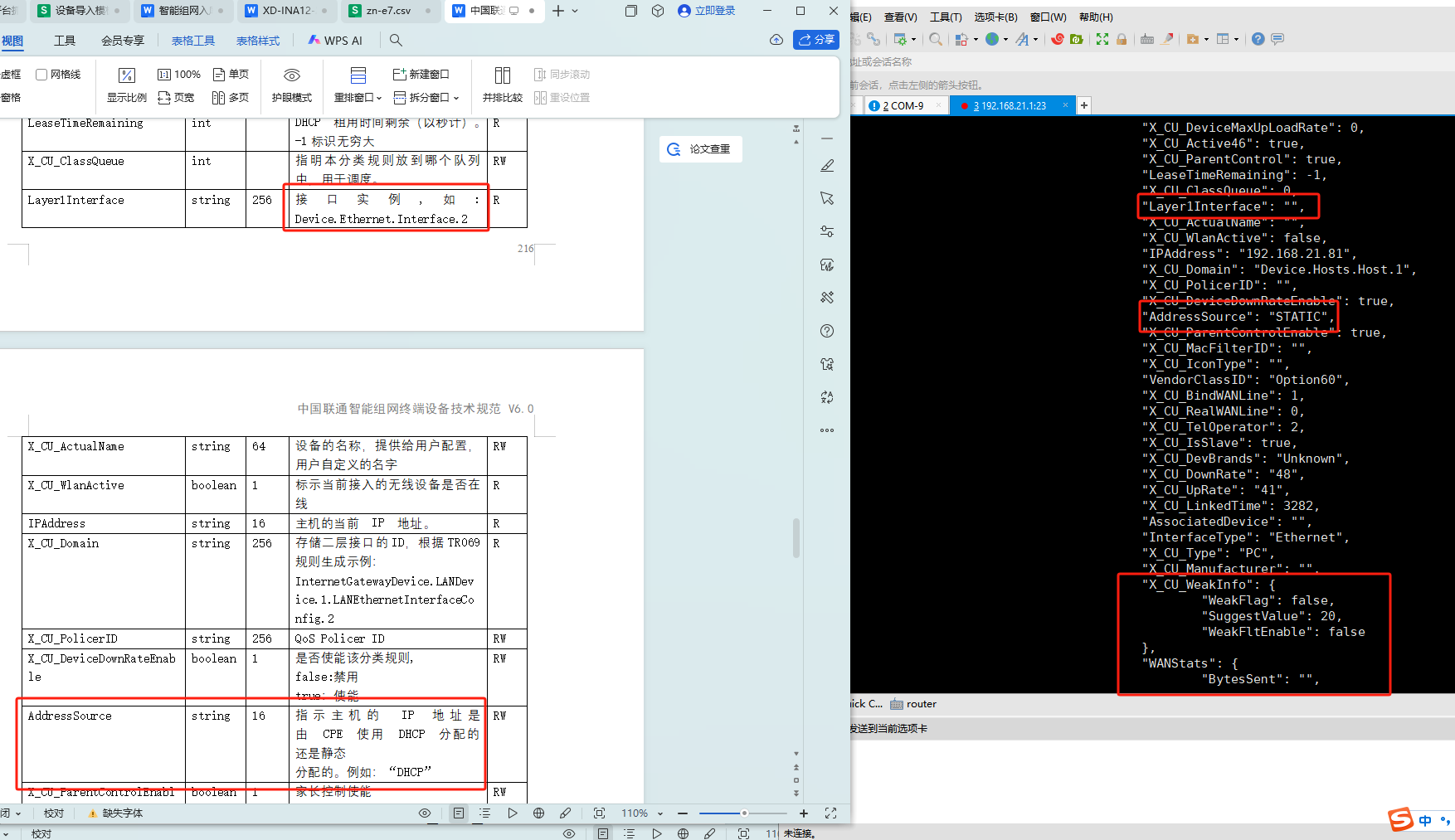
Task: Click the highlighter icon in terminal toolbar
Action: [1168, 39]
